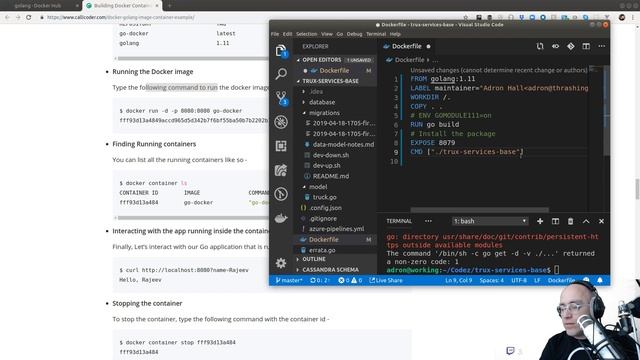Open the Extensions view in activity bar
This screenshot has width=640, height=360.
click(281, 146)
